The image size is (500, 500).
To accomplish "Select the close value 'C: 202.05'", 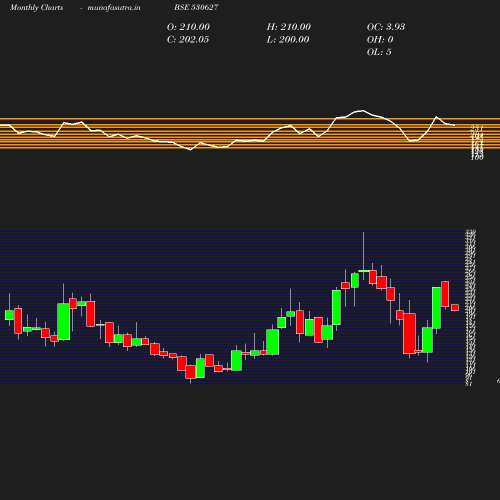I will click(x=188, y=40).
